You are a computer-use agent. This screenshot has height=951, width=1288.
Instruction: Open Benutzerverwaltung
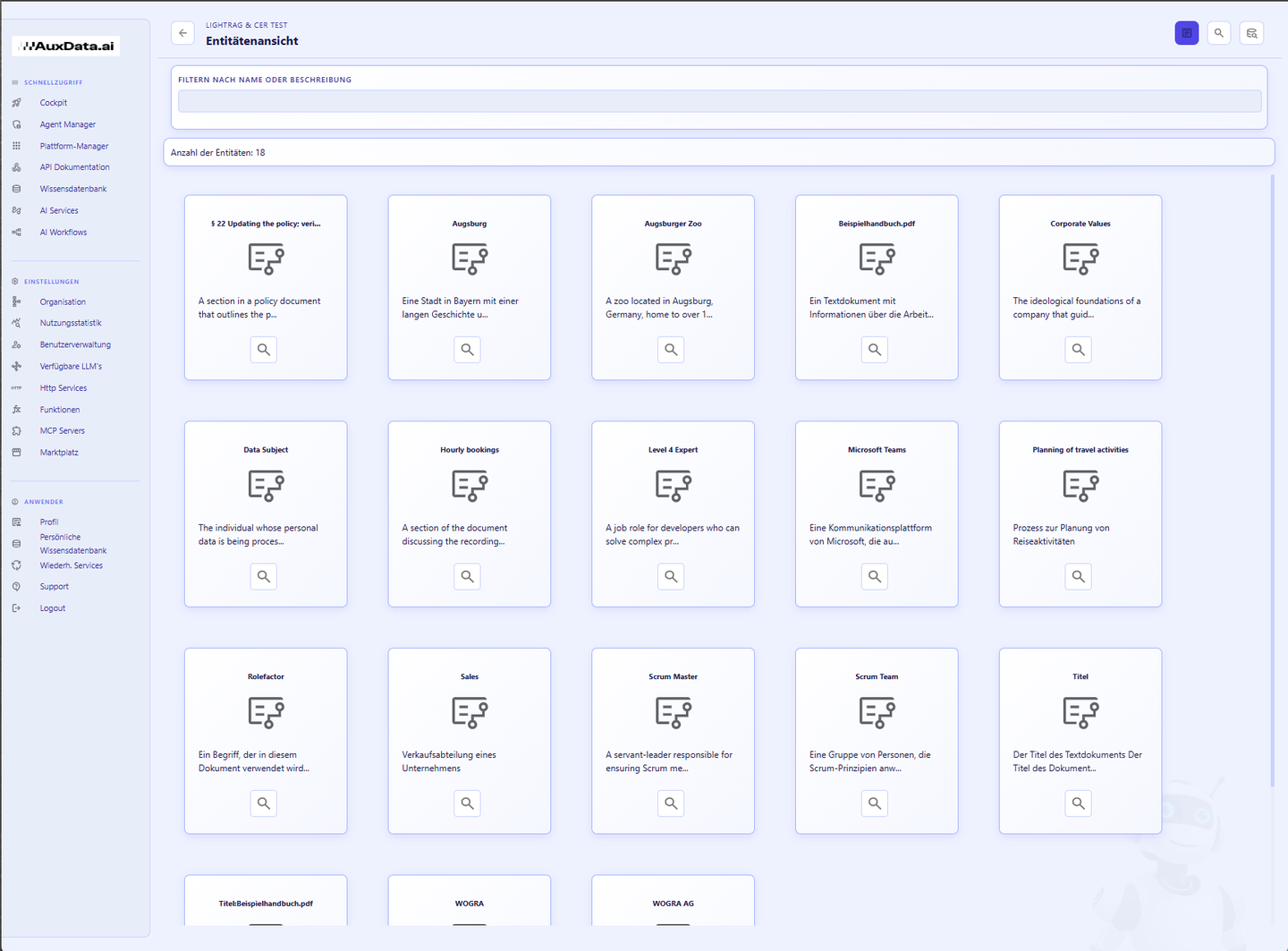pyautogui.click(x=75, y=344)
